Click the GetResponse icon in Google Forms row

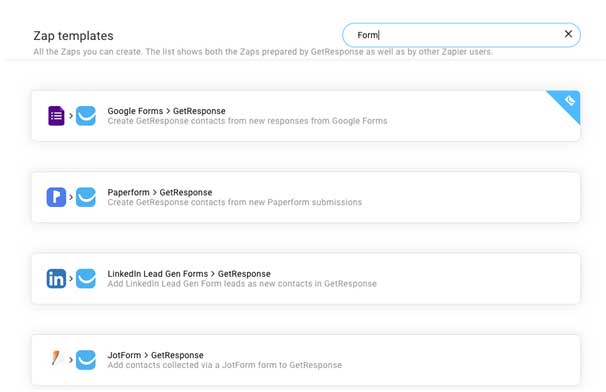[x=86, y=116]
